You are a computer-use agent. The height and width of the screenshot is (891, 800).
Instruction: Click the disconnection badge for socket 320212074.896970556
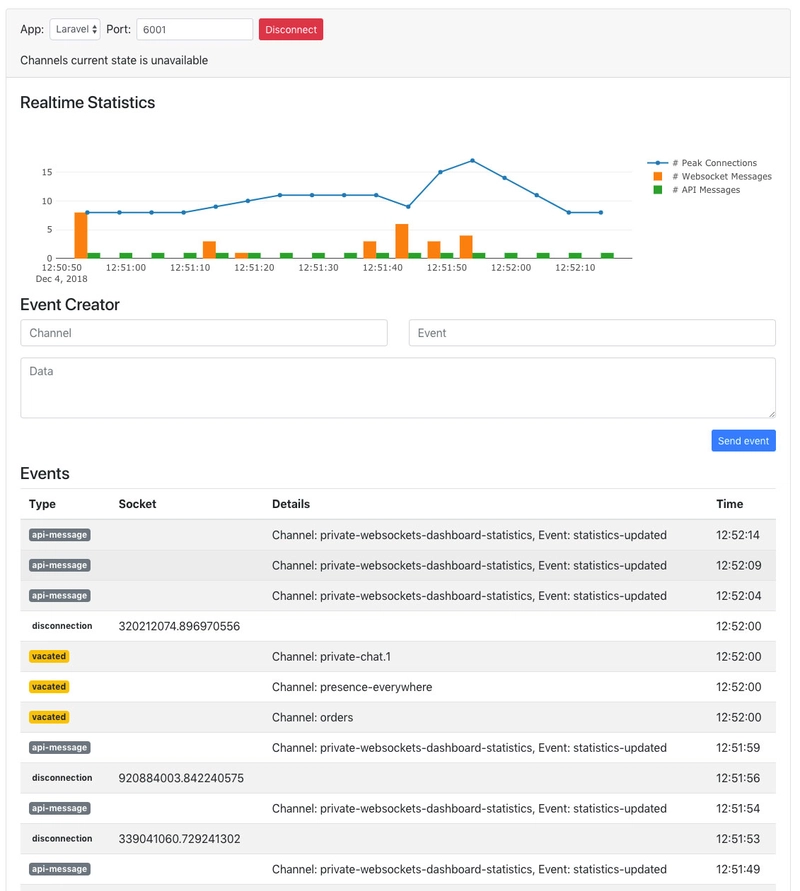point(62,626)
